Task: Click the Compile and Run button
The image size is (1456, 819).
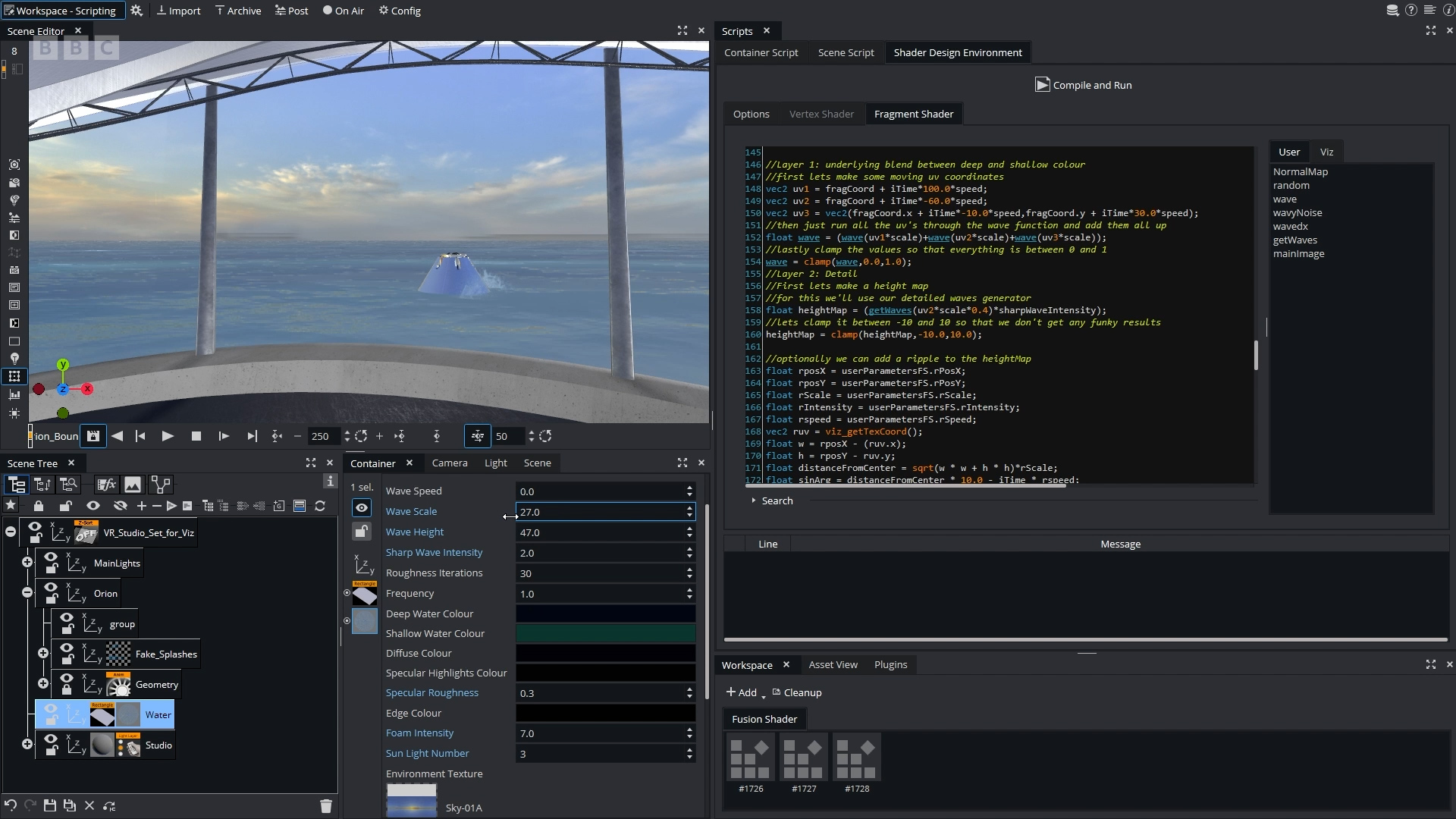Action: (x=1083, y=85)
